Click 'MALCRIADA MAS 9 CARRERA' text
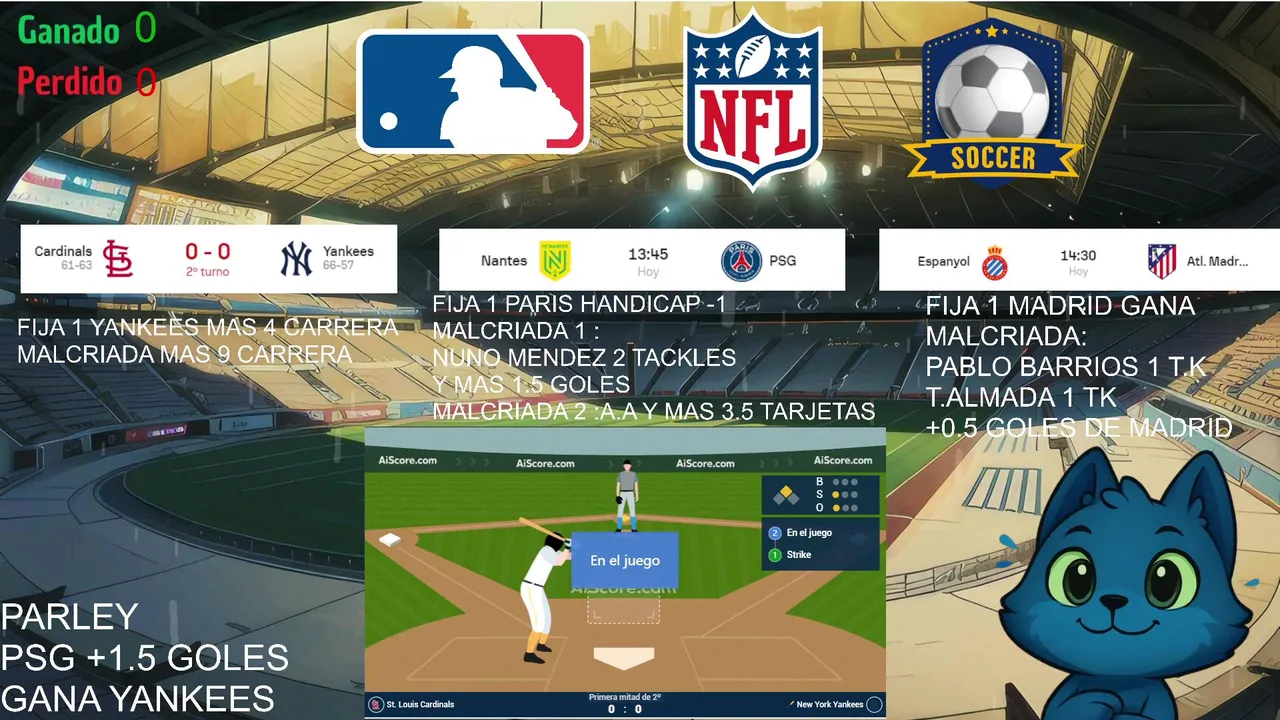The height and width of the screenshot is (720, 1280). click(x=184, y=355)
